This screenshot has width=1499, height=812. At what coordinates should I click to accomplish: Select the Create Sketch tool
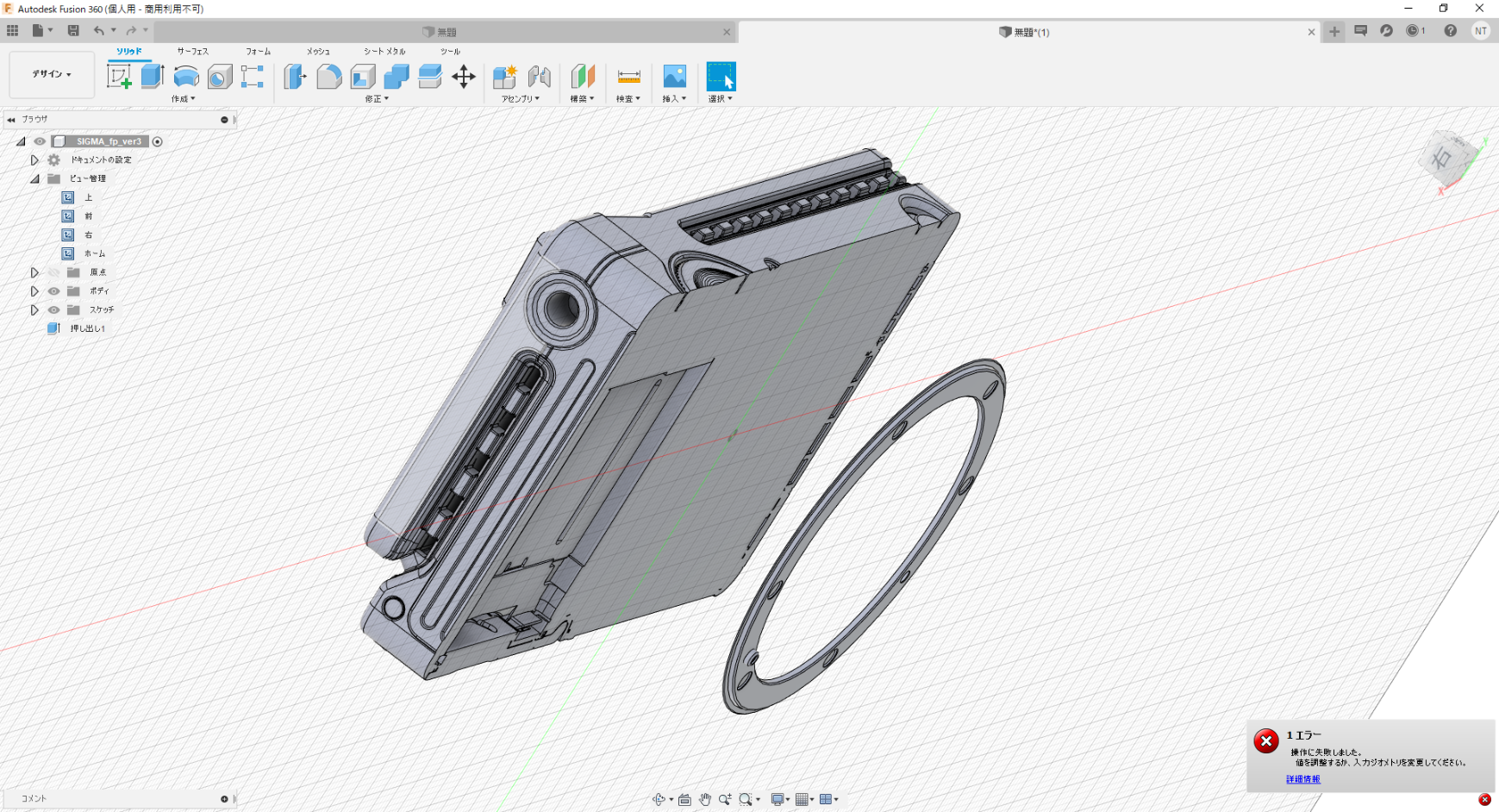pos(119,77)
